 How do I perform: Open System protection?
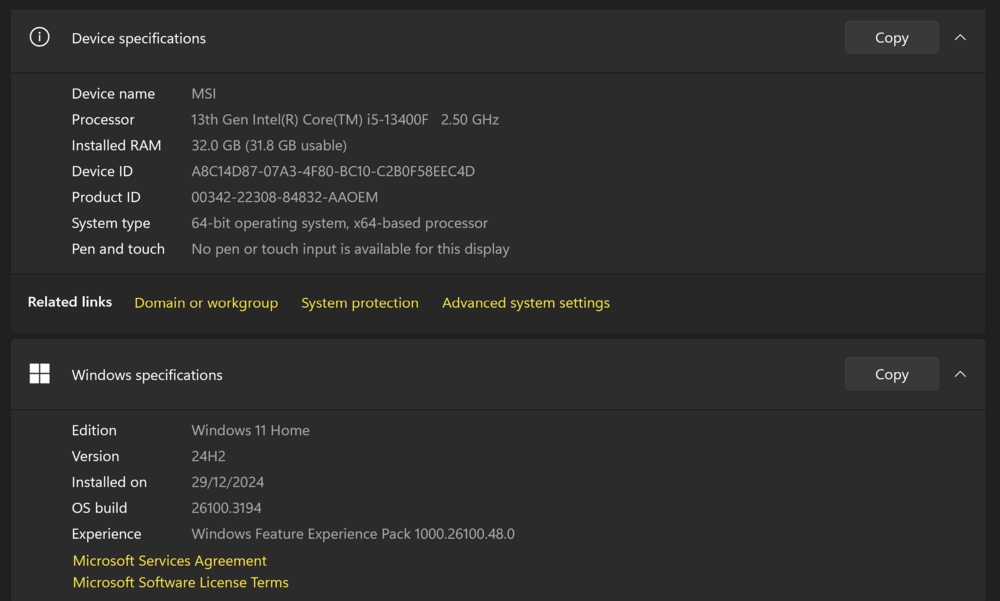(x=360, y=302)
